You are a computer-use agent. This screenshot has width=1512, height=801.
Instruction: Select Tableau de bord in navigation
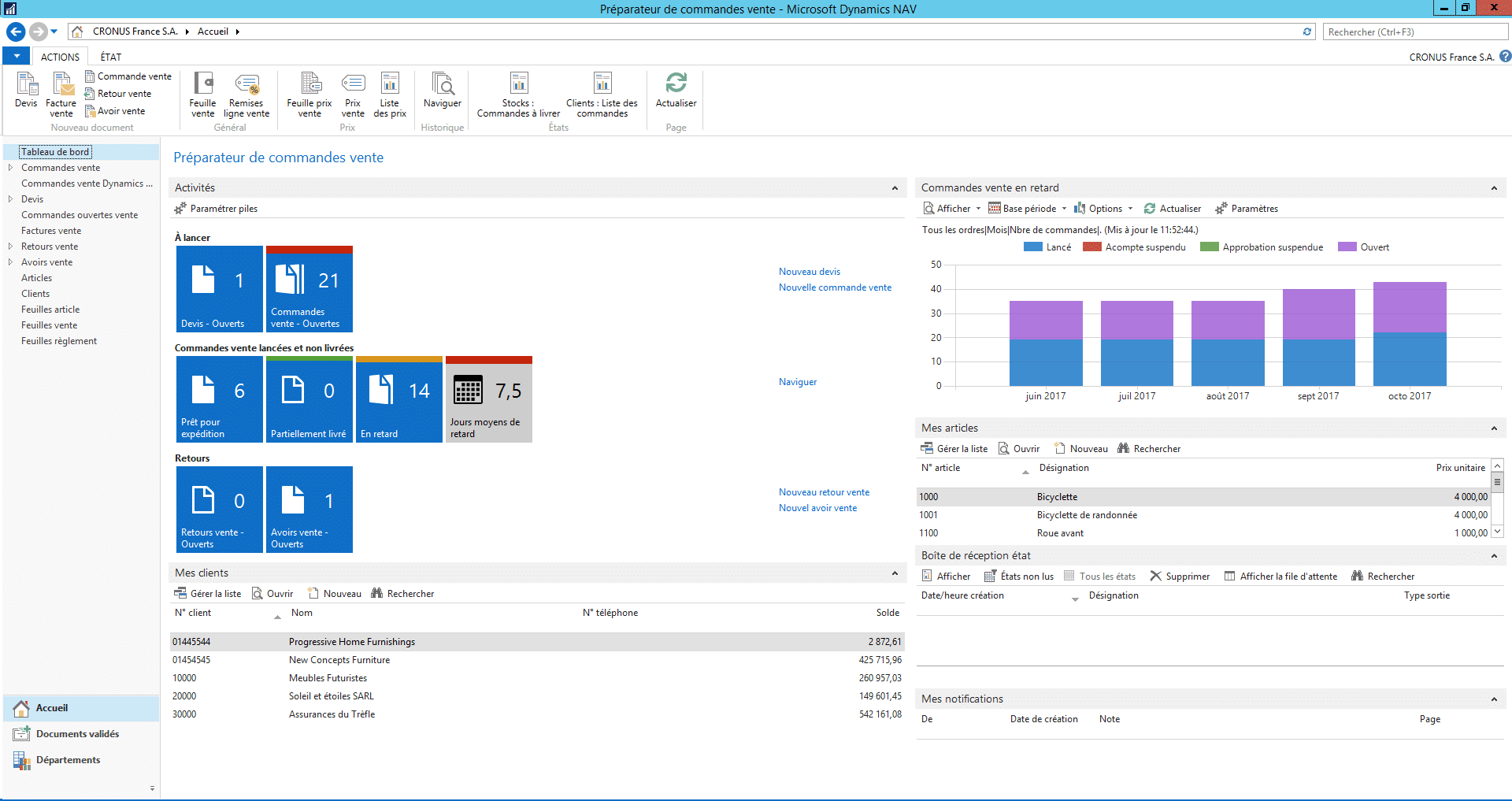[x=55, y=152]
